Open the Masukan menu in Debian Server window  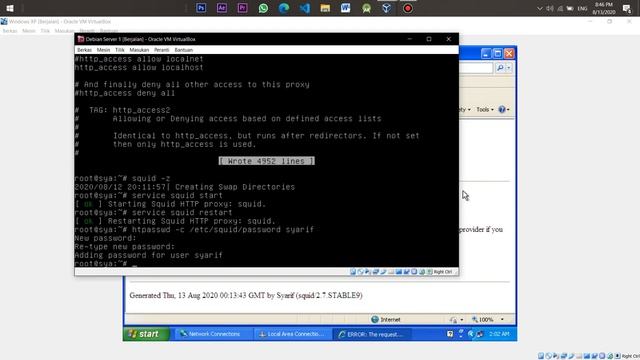(139, 50)
